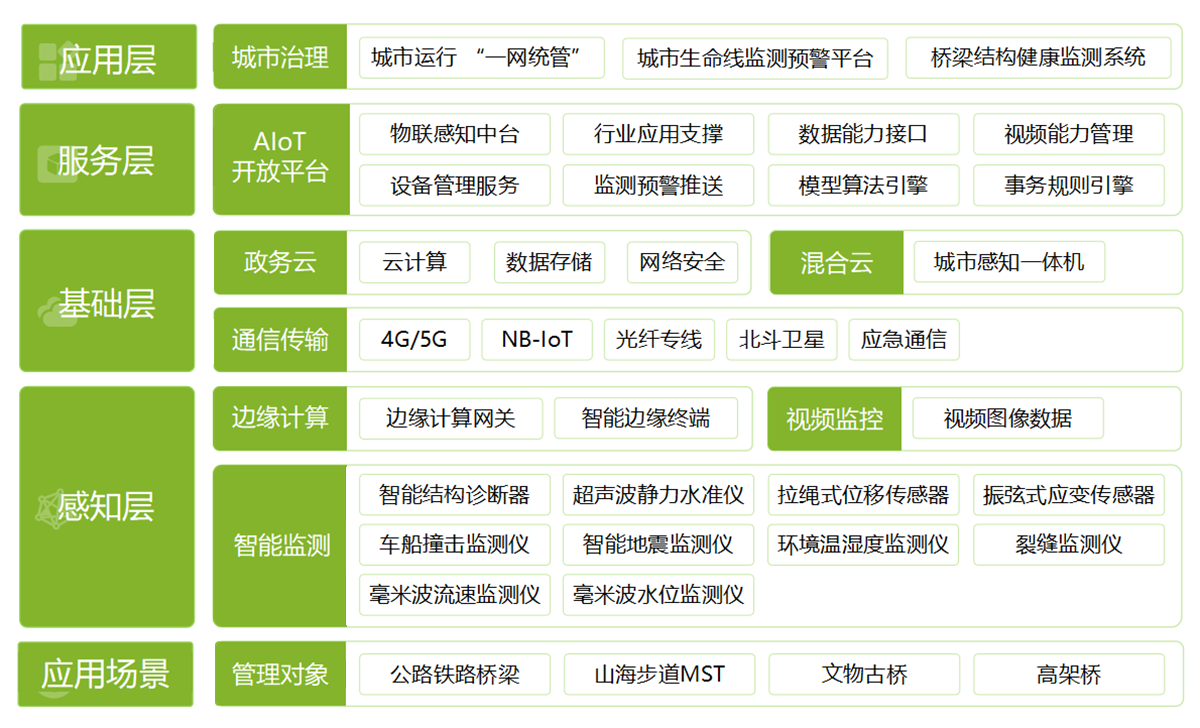Viewport: 1200px width, 728px height.
Task: Select the 毫米波水位监测仪 box
Action: [659, 595]
